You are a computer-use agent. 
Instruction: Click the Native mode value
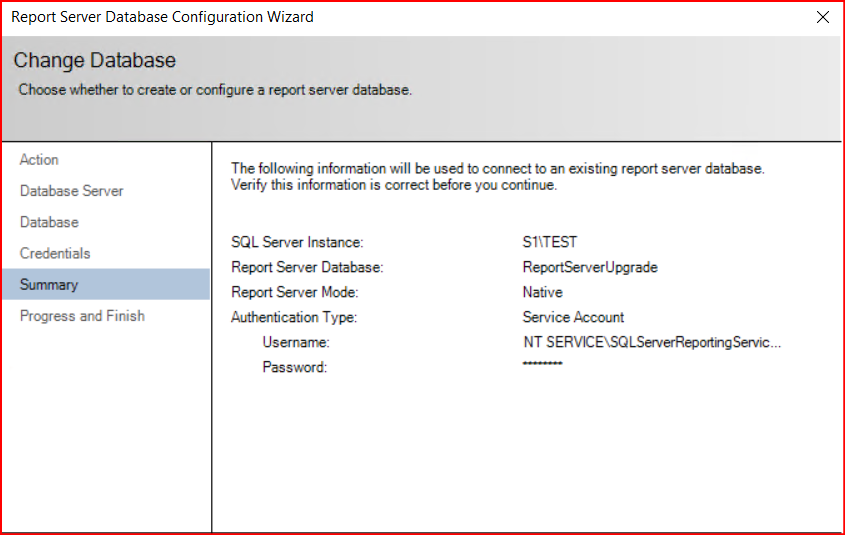542,292
